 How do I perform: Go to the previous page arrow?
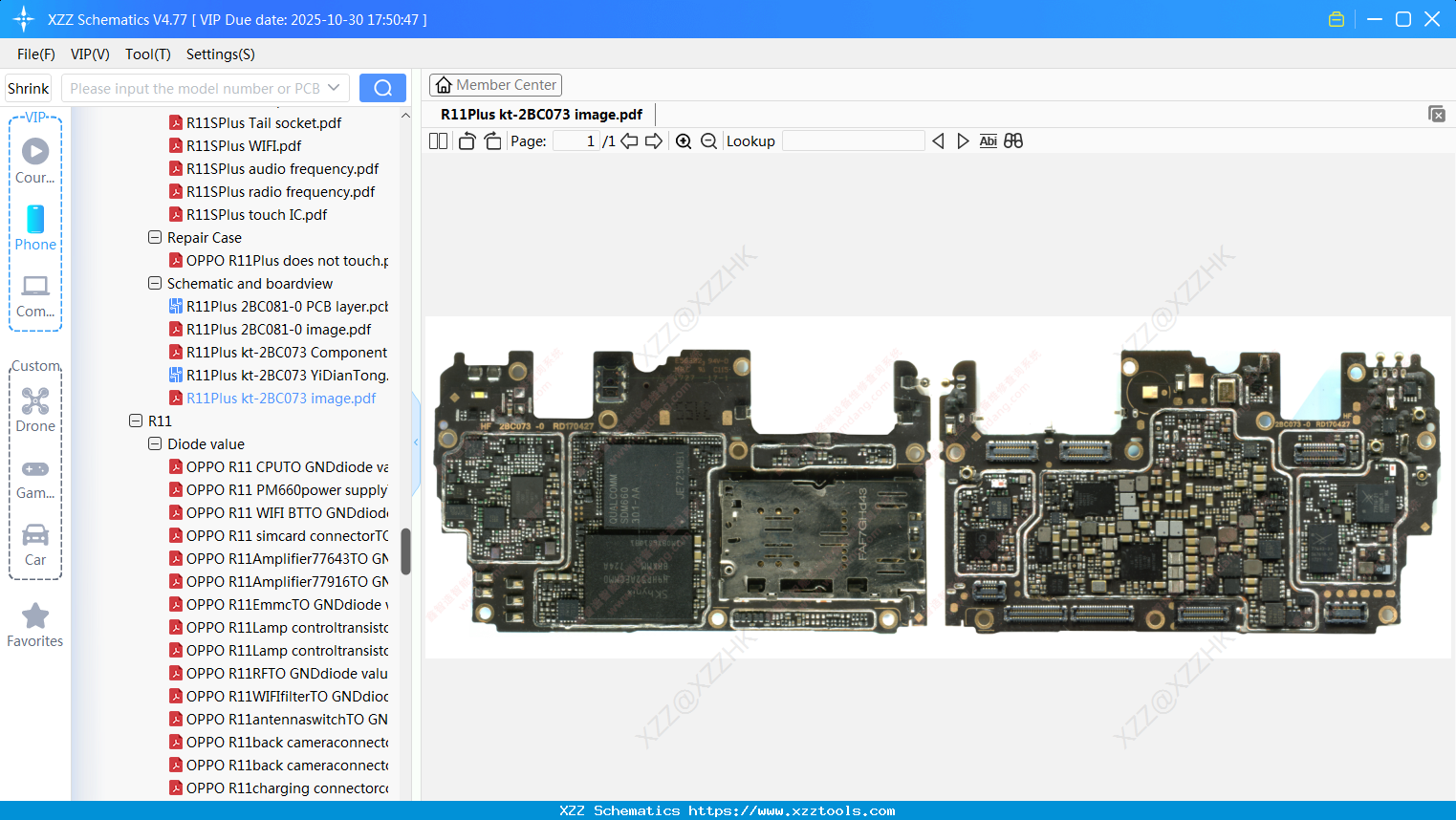[629, 141]
